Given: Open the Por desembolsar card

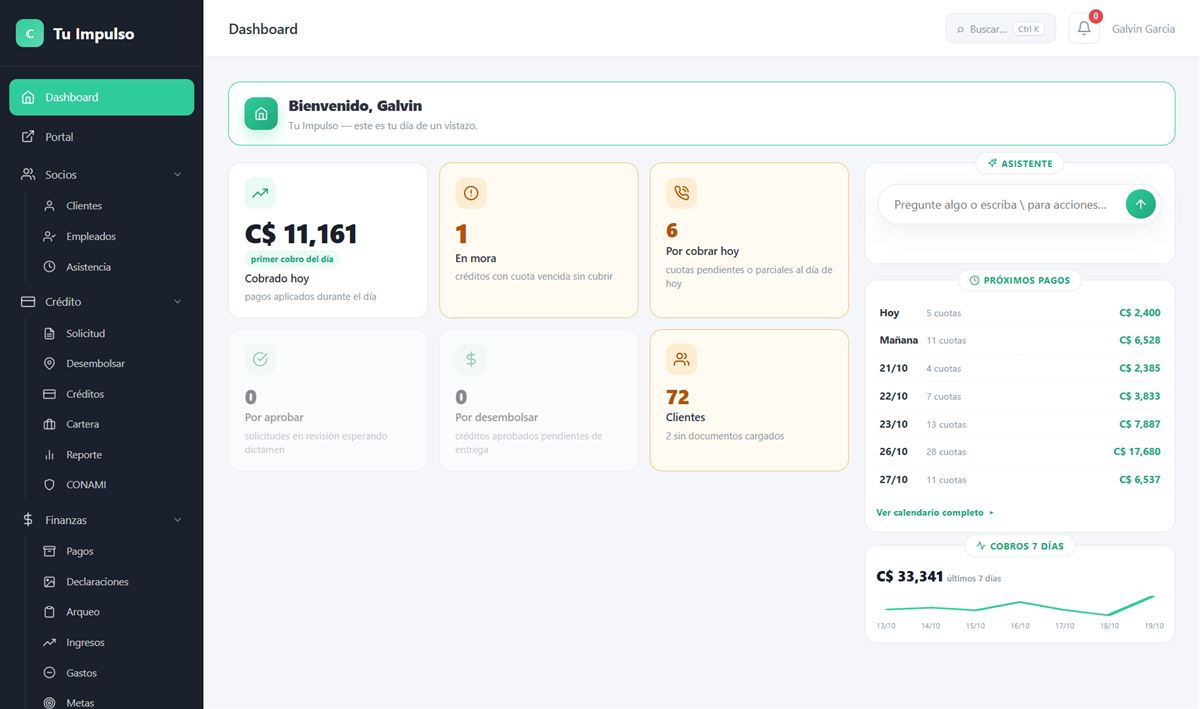Looking at the screenshot, I should pyautogui.click(x=538, y=401).
